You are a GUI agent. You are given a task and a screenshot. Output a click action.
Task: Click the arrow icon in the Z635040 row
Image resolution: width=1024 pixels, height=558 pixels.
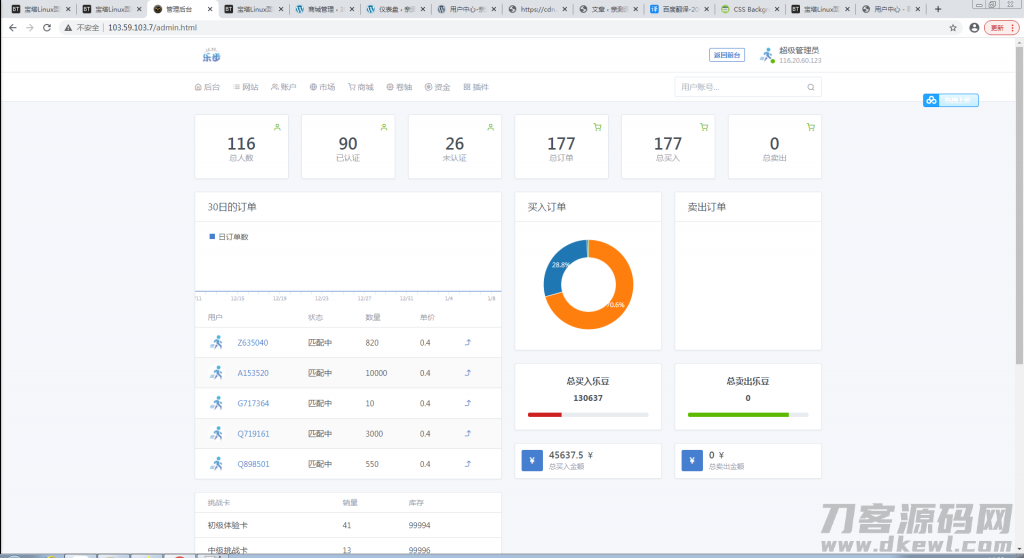click(x=468, y=343)
